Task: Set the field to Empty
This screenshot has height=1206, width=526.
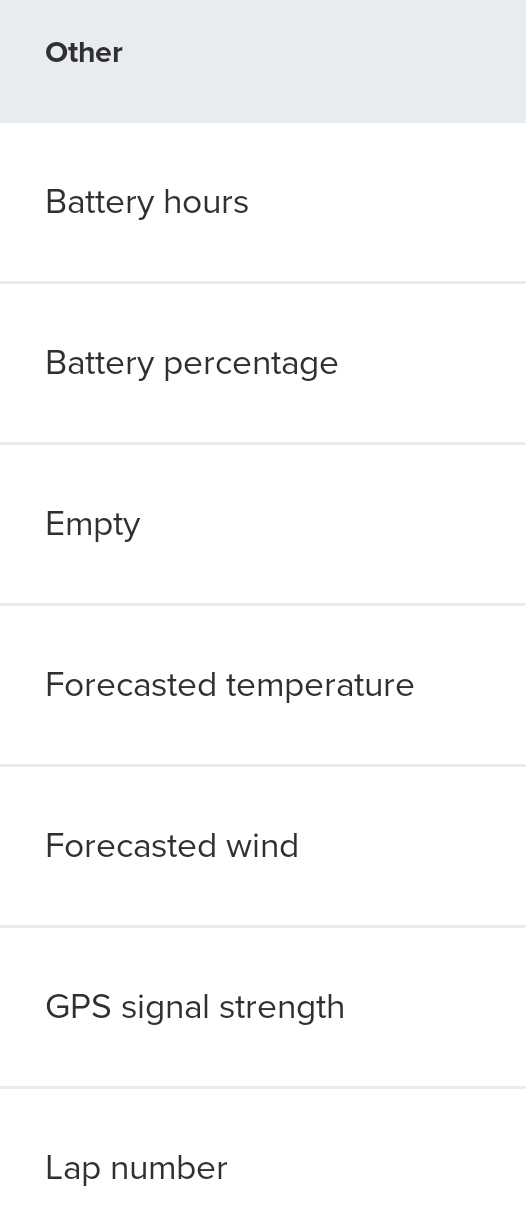Action: tap(263, 525)
